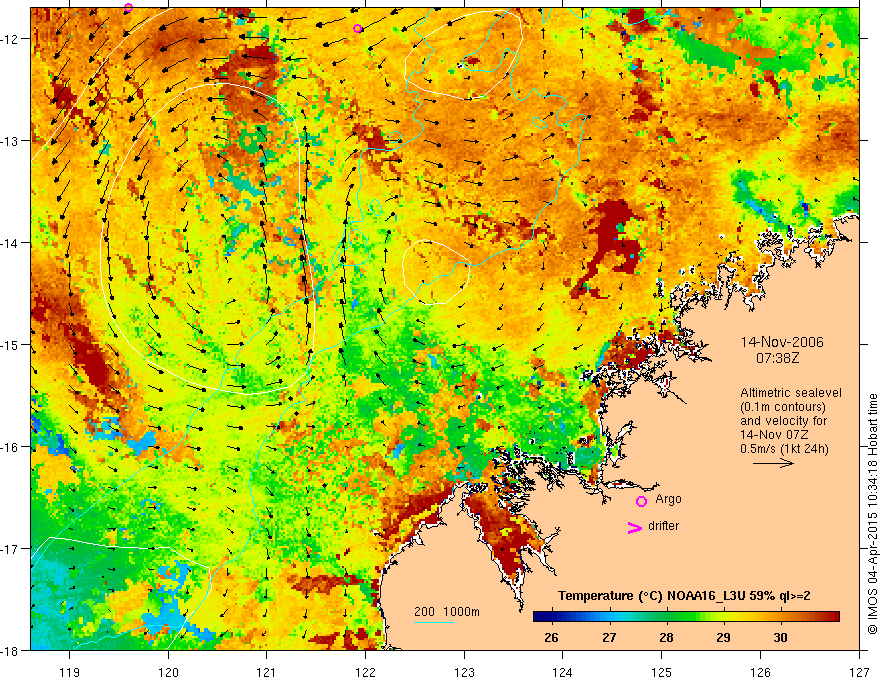Click longitude axis label 120
Image resolution: width=880 pixels, height=680 pixels.
[168, 672]
